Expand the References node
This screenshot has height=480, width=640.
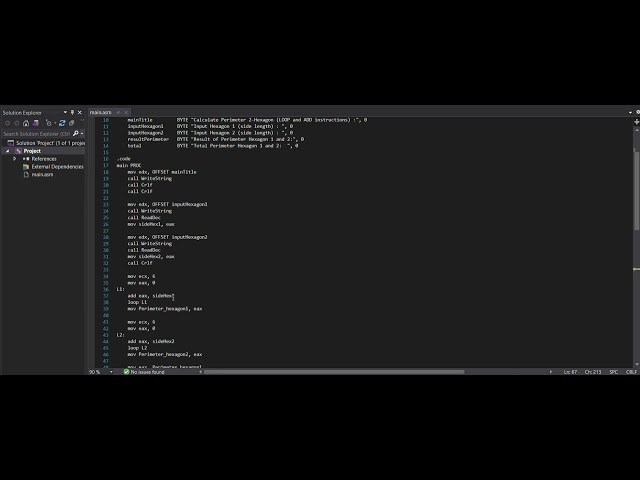point(15,159)
